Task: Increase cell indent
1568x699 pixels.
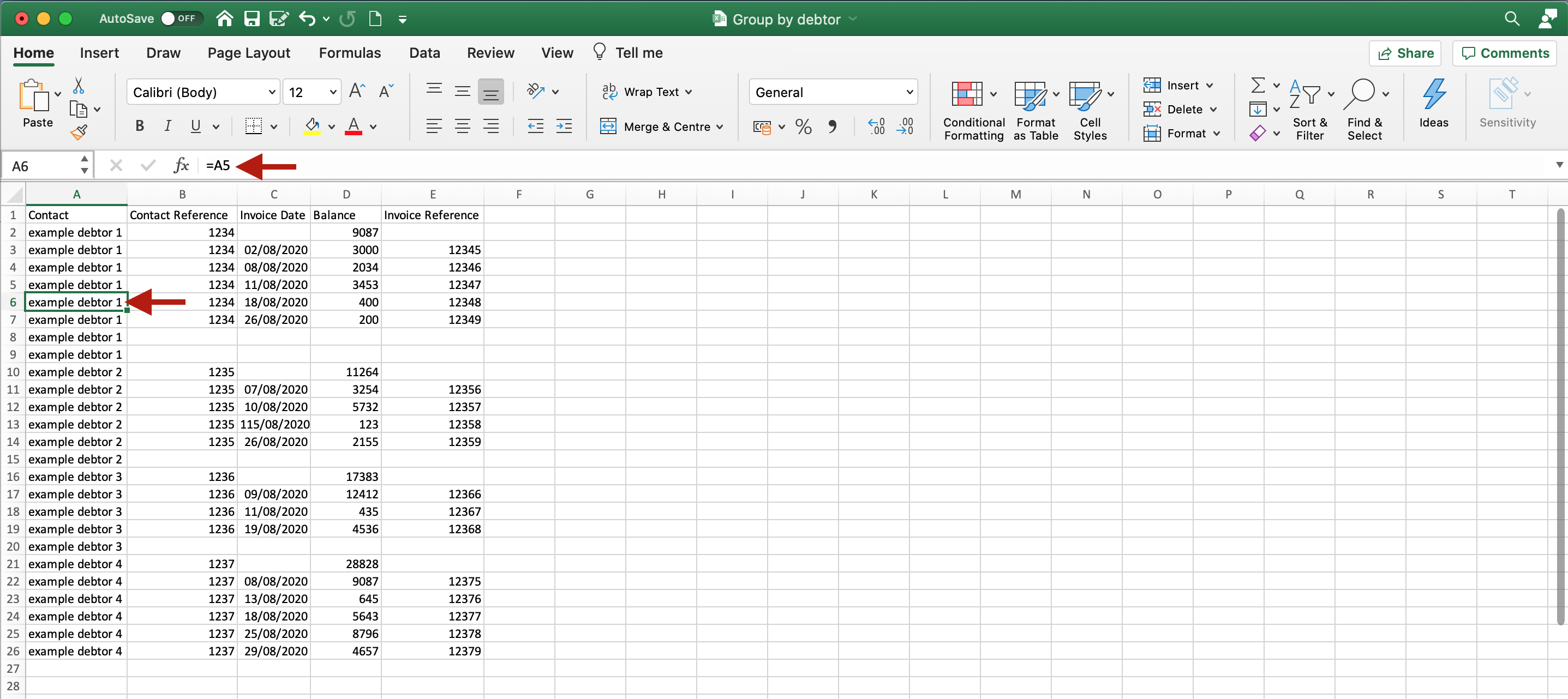Action: pos(564,126)
